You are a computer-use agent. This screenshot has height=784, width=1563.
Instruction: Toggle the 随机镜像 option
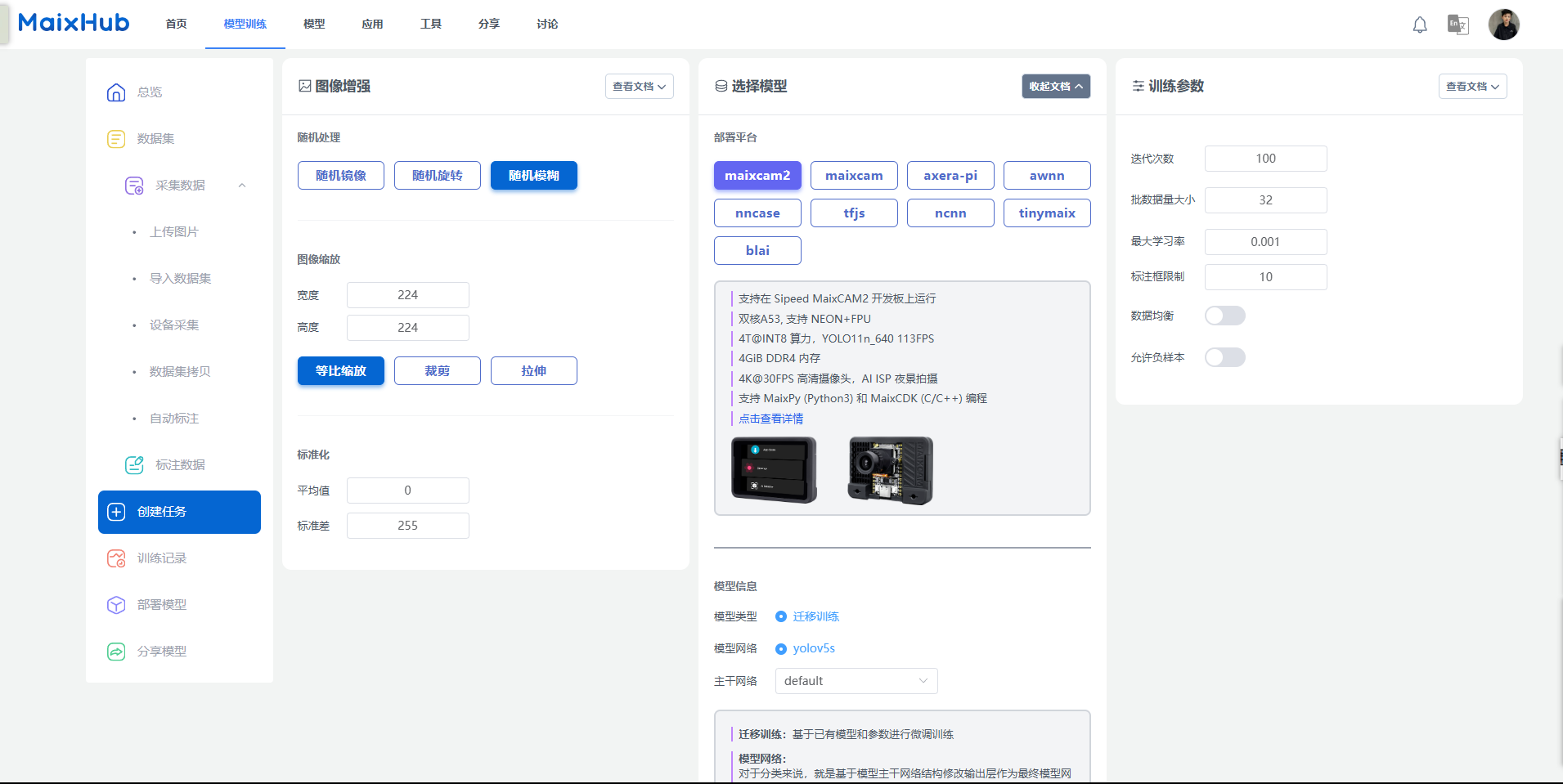click(341, 176)
